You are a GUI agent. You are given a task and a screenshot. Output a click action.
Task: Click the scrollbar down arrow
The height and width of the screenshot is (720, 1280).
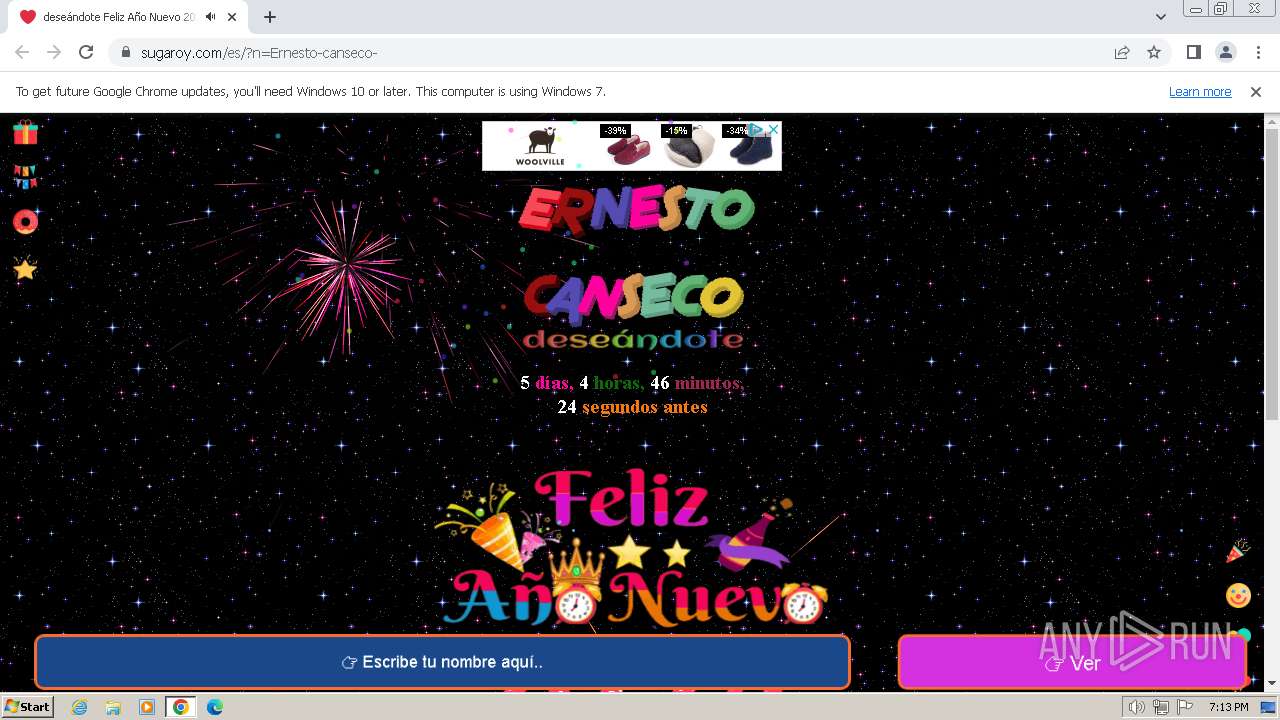1272,684
